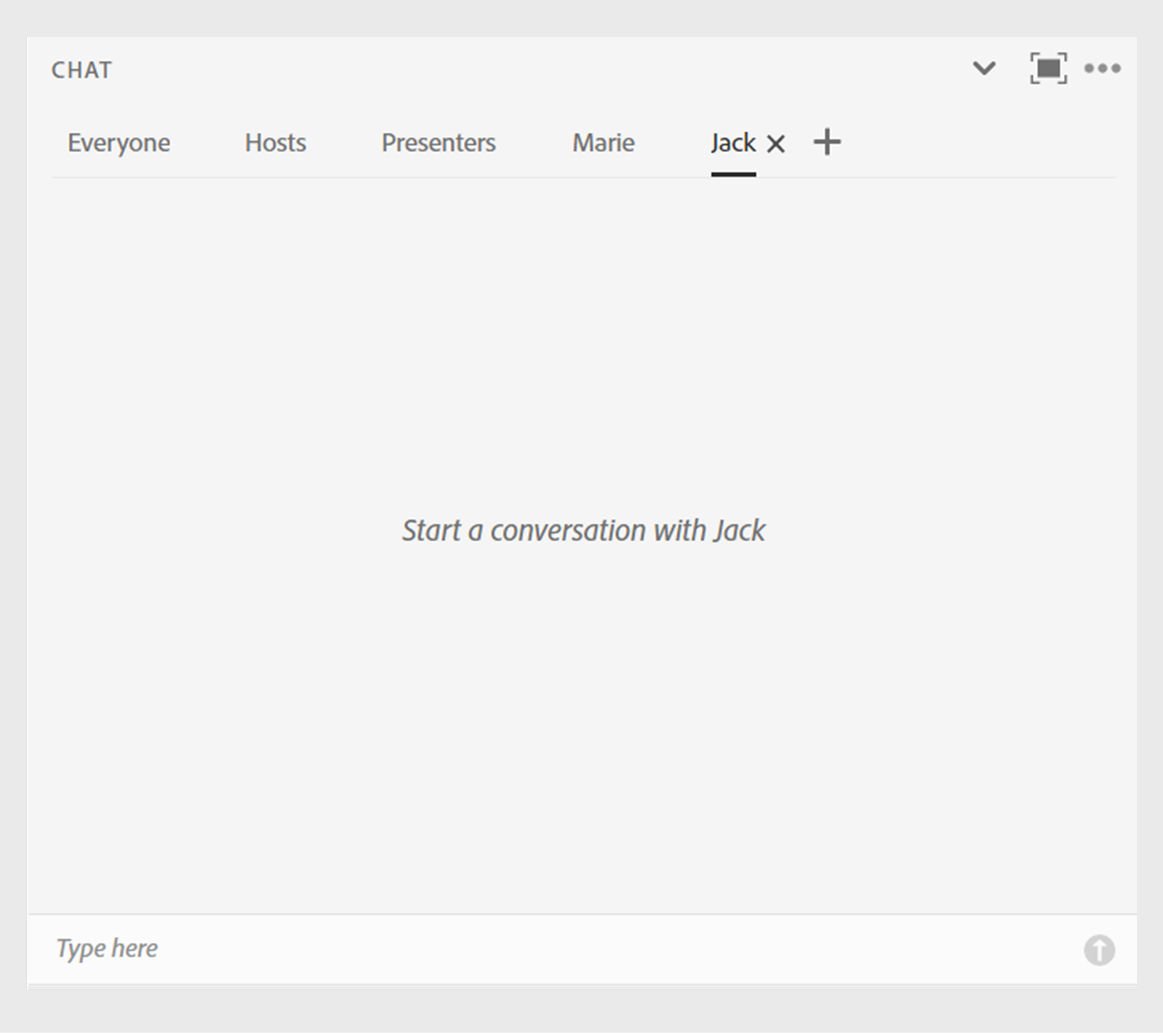Switch to the Everyone chat tab

[118, 143]
